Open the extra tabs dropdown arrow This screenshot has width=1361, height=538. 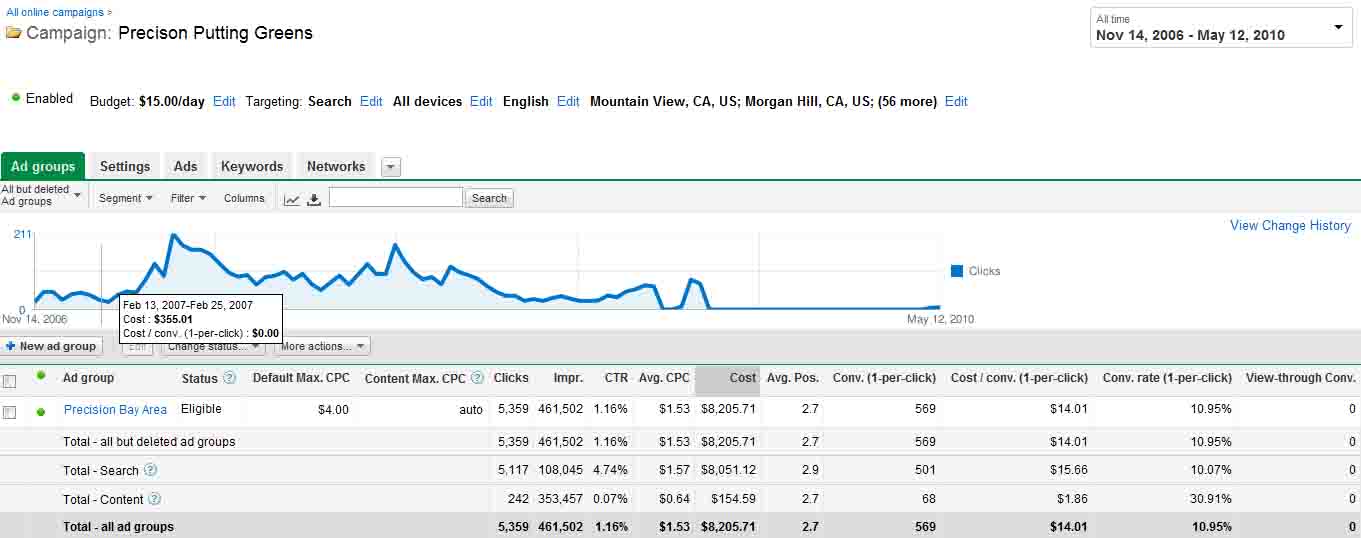coord(391,167)
